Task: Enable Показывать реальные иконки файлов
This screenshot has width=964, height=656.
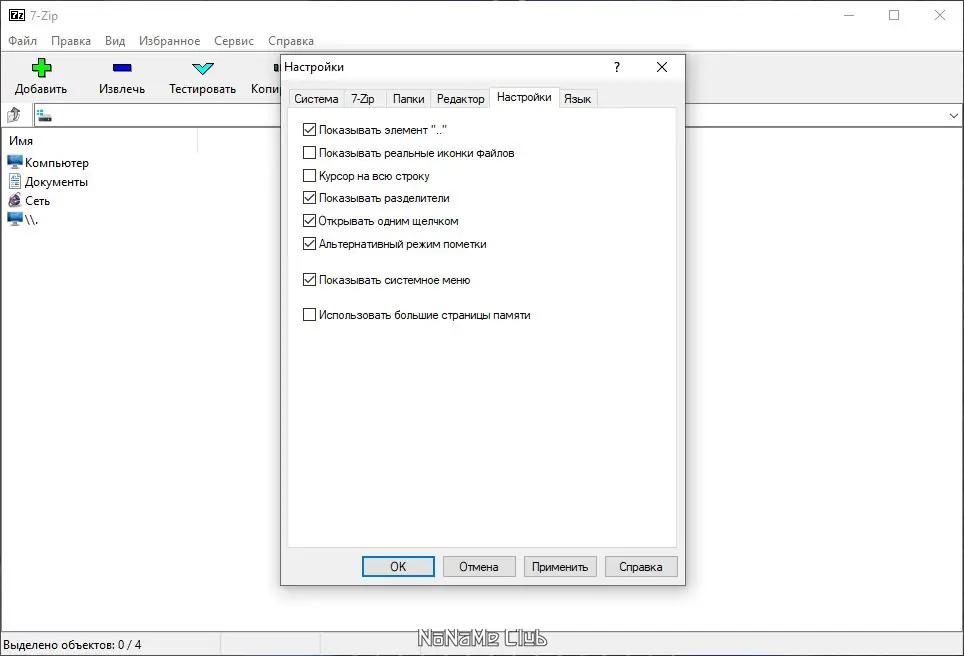Action: 309,152
